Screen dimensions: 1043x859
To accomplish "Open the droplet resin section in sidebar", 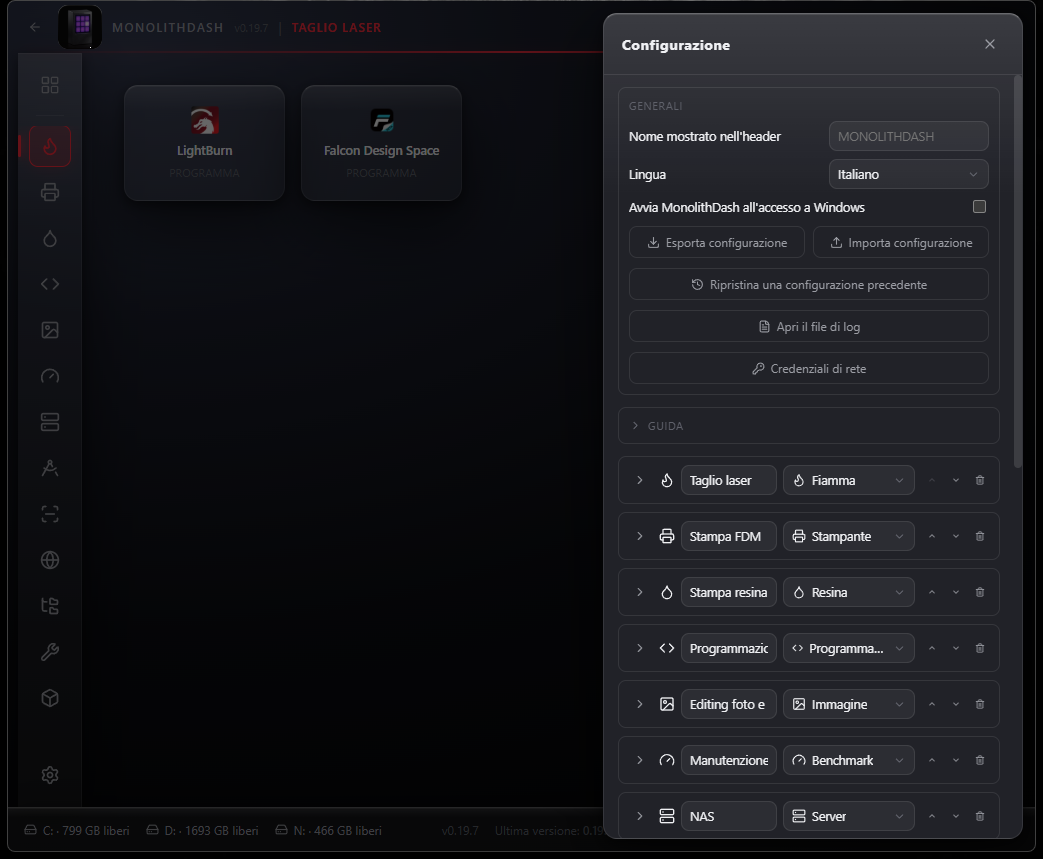I will (x=50, y=238).
